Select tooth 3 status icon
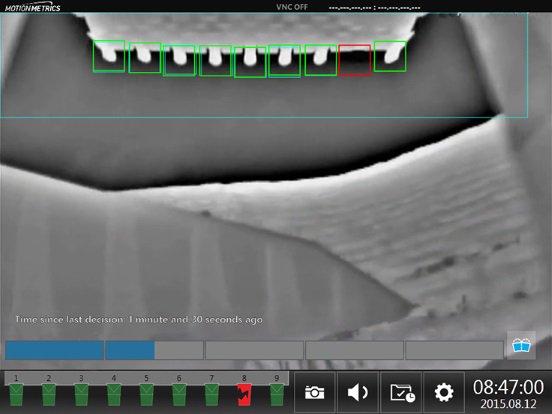This screenshot has height=414, width=552. pyautogui.click(x=81, y=395)
